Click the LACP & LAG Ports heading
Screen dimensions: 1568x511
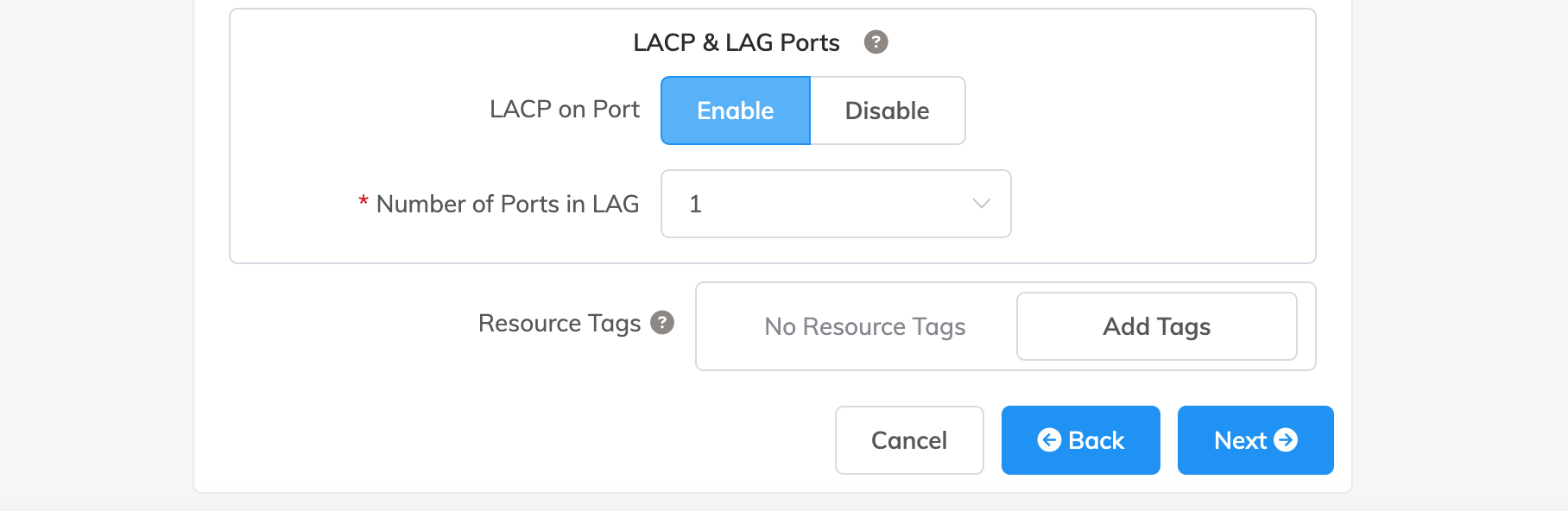[737, 42]
